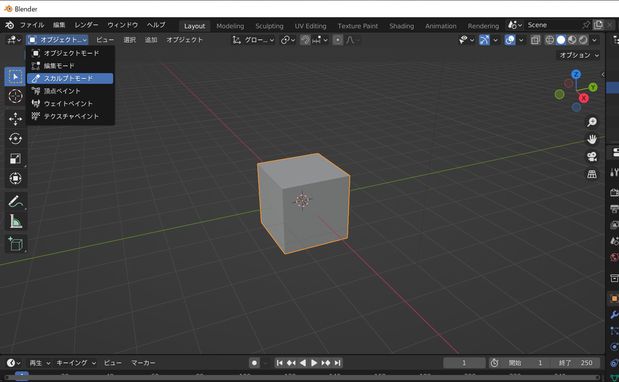The height and width of the screenshot is (382, 619).
Task: Switch to wireframe shading
Action: [x=550, y=40]
